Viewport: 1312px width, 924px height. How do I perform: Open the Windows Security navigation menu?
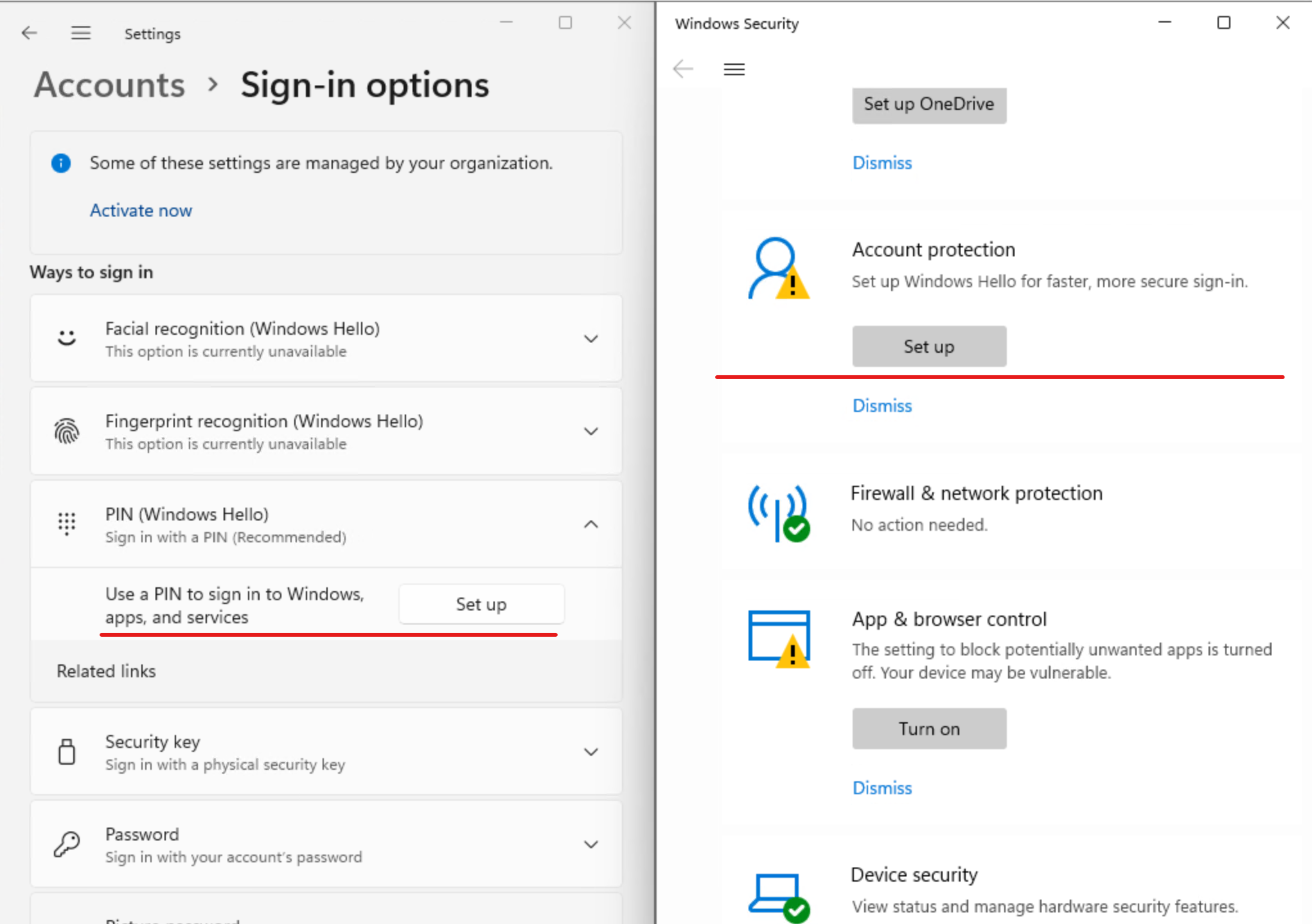pos(734,69)
